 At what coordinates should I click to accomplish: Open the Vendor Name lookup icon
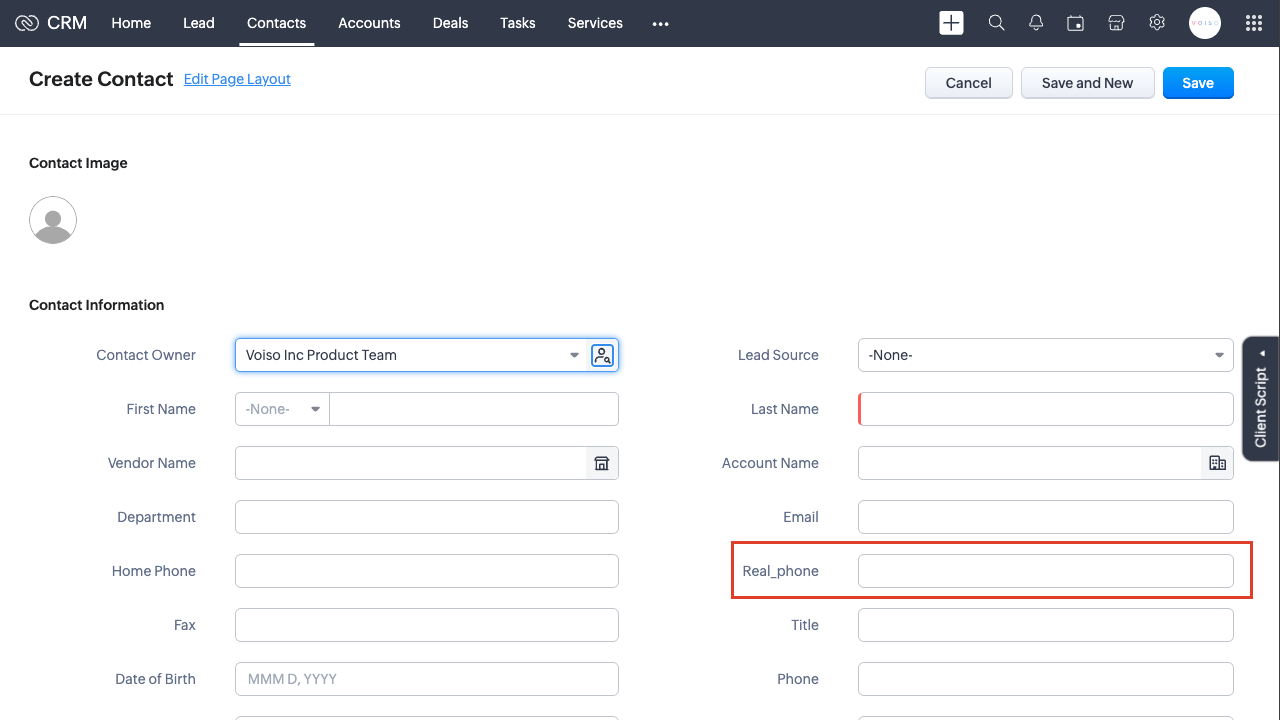click(601, 463)
